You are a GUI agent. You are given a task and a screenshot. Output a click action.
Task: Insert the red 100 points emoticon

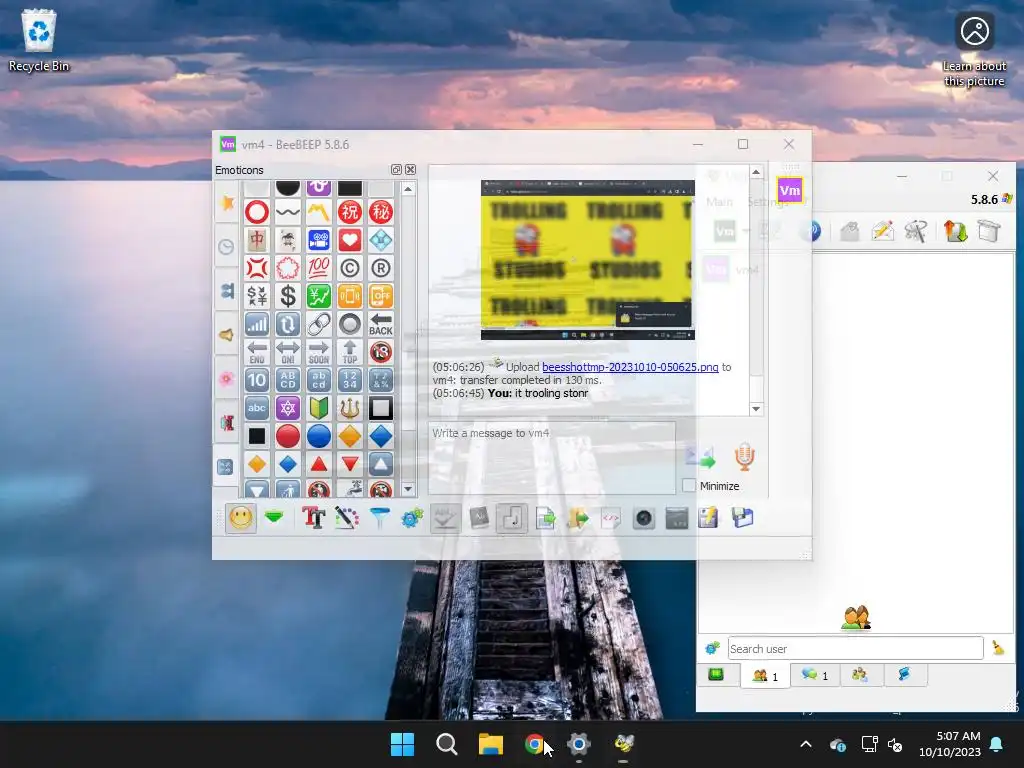(x=319, y=268)
